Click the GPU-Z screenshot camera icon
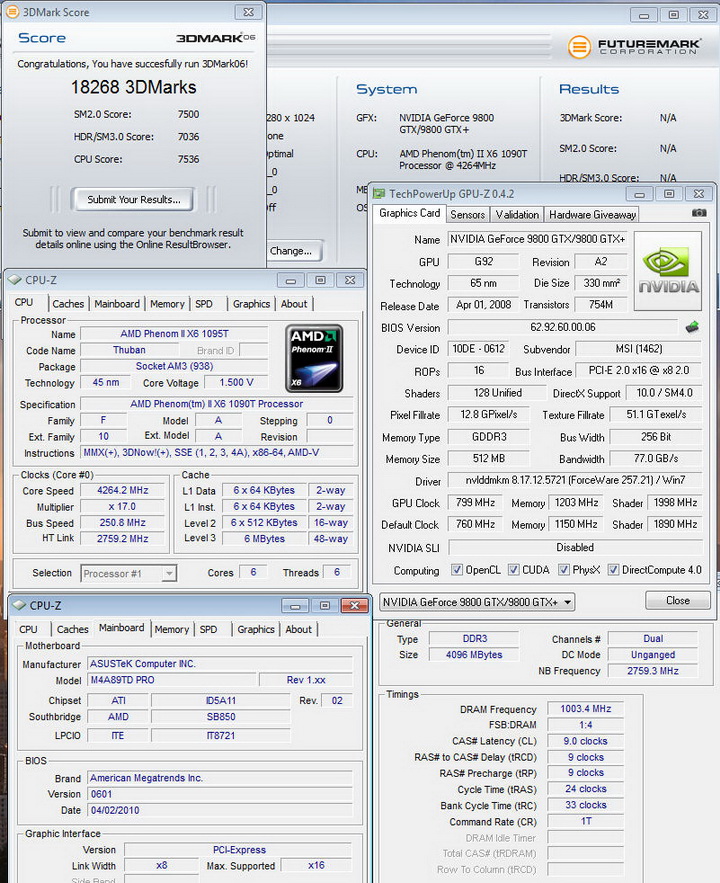 pos(699,213)
